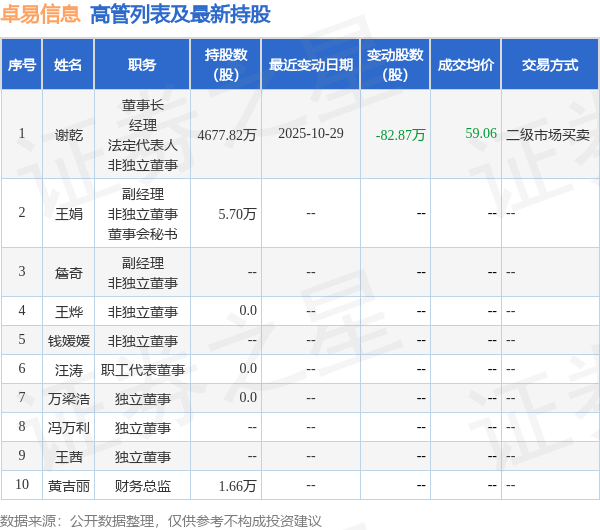Select the change value '-82.87万'
Image resolution: width=600 pixels, height=530 pixels.
400,135
